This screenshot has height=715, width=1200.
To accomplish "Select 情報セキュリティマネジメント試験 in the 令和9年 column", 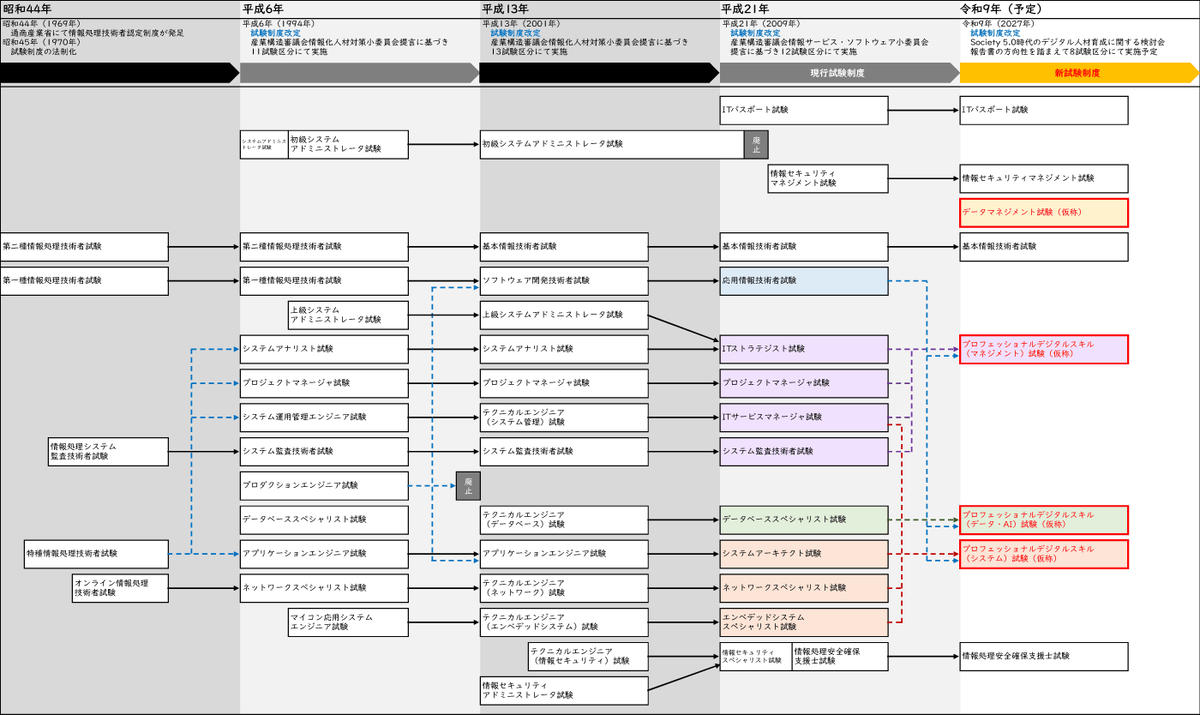I will coord(1044,178).
